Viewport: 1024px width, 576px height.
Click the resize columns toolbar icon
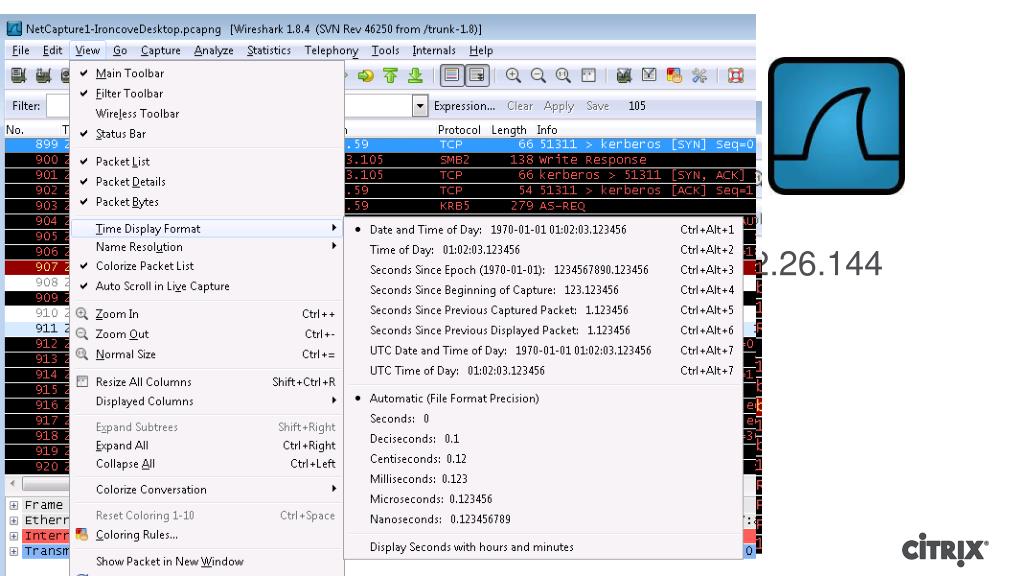(x=588, y=76)
